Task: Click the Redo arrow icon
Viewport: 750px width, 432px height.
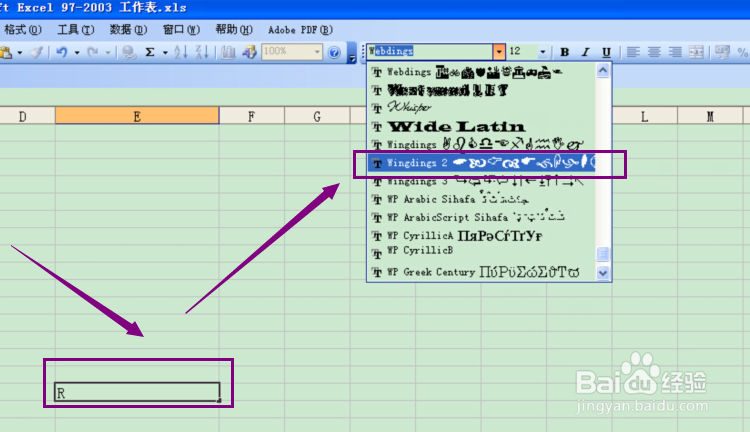Action: pyautogui.click(x=93, y=52)
